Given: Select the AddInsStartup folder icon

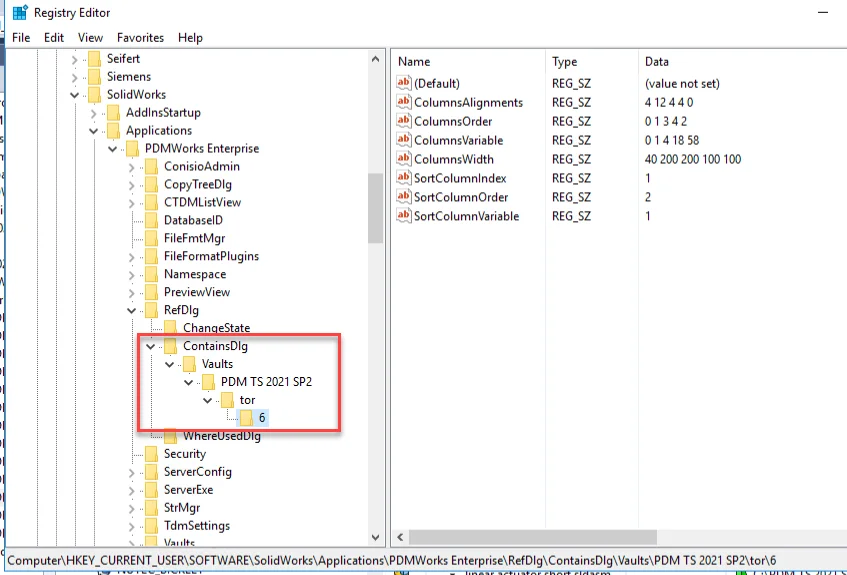Looking at the screenshot, I should [x=113, y=112].
